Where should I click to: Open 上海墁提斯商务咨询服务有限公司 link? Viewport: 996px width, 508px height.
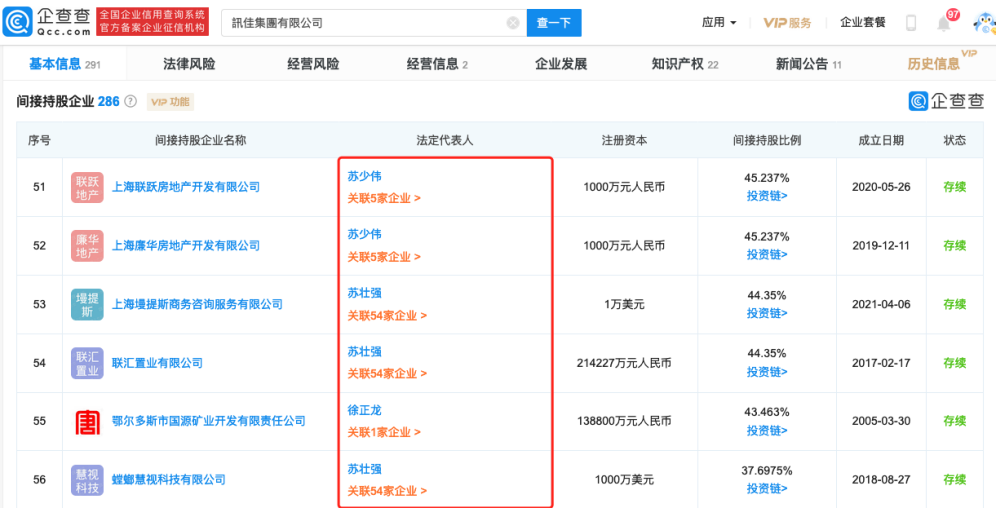click(x=197, y=304)
